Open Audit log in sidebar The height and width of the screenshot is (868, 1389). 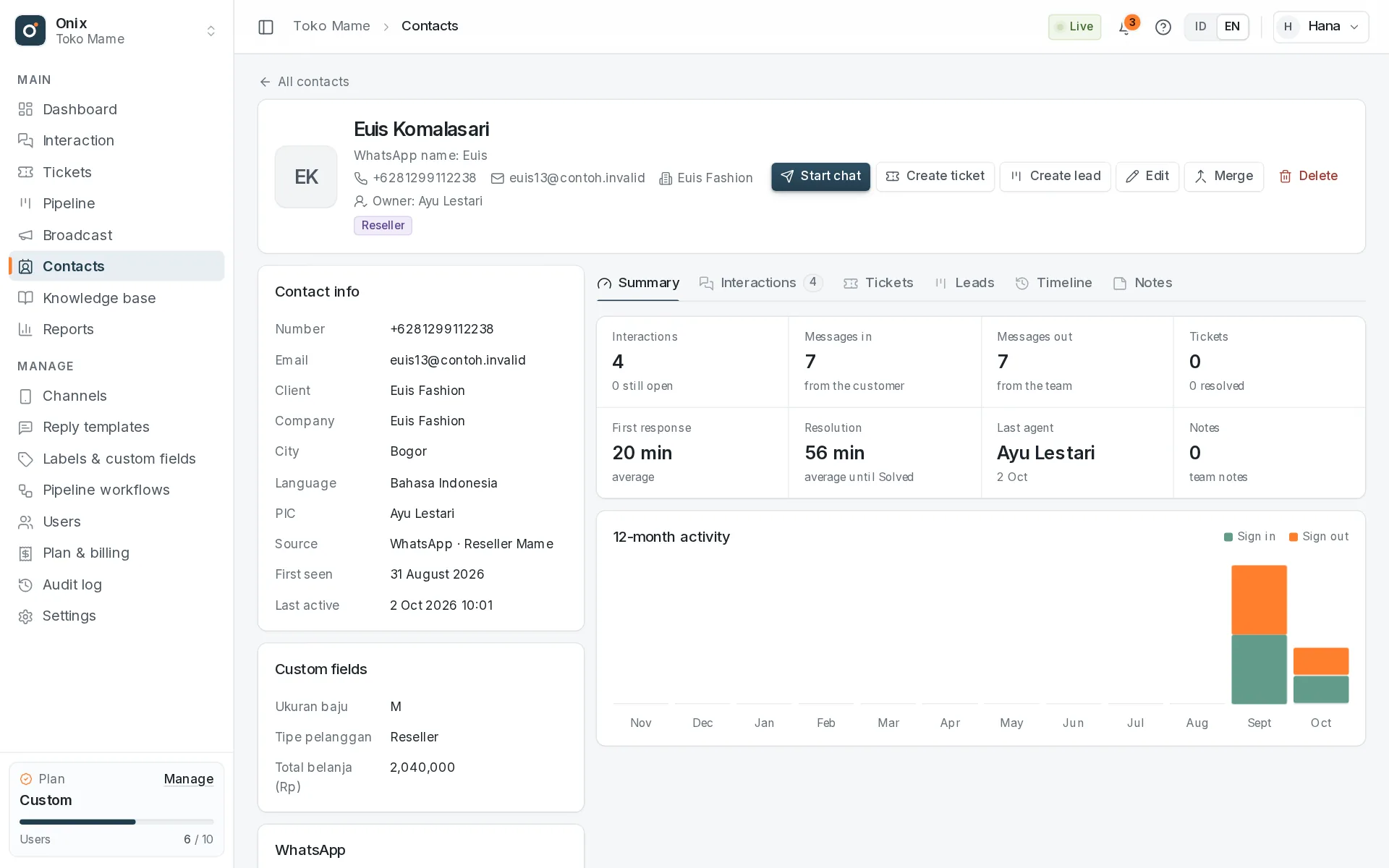[x=116, y=584]
